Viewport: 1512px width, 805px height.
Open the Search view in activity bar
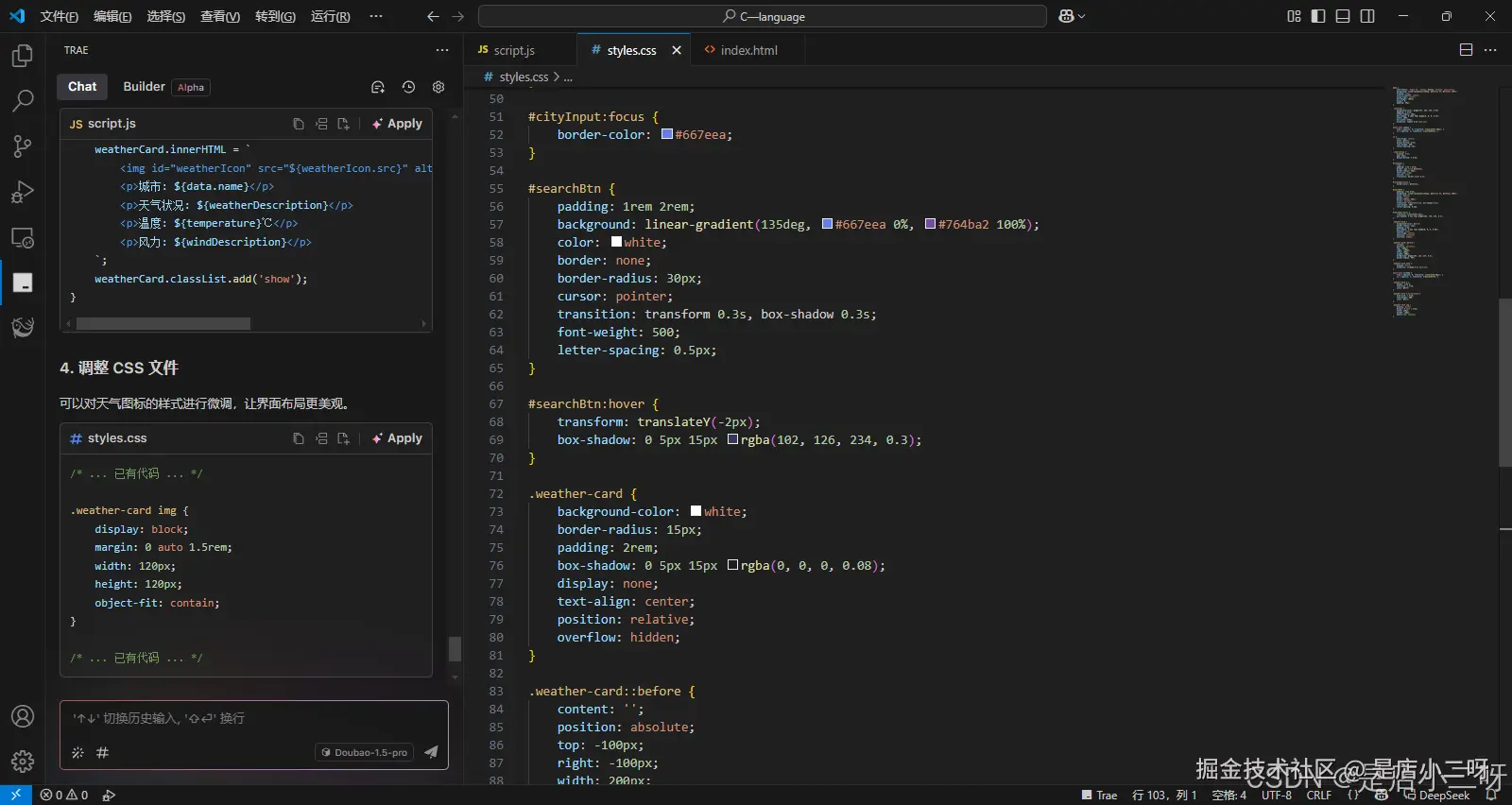coord(23,100)
